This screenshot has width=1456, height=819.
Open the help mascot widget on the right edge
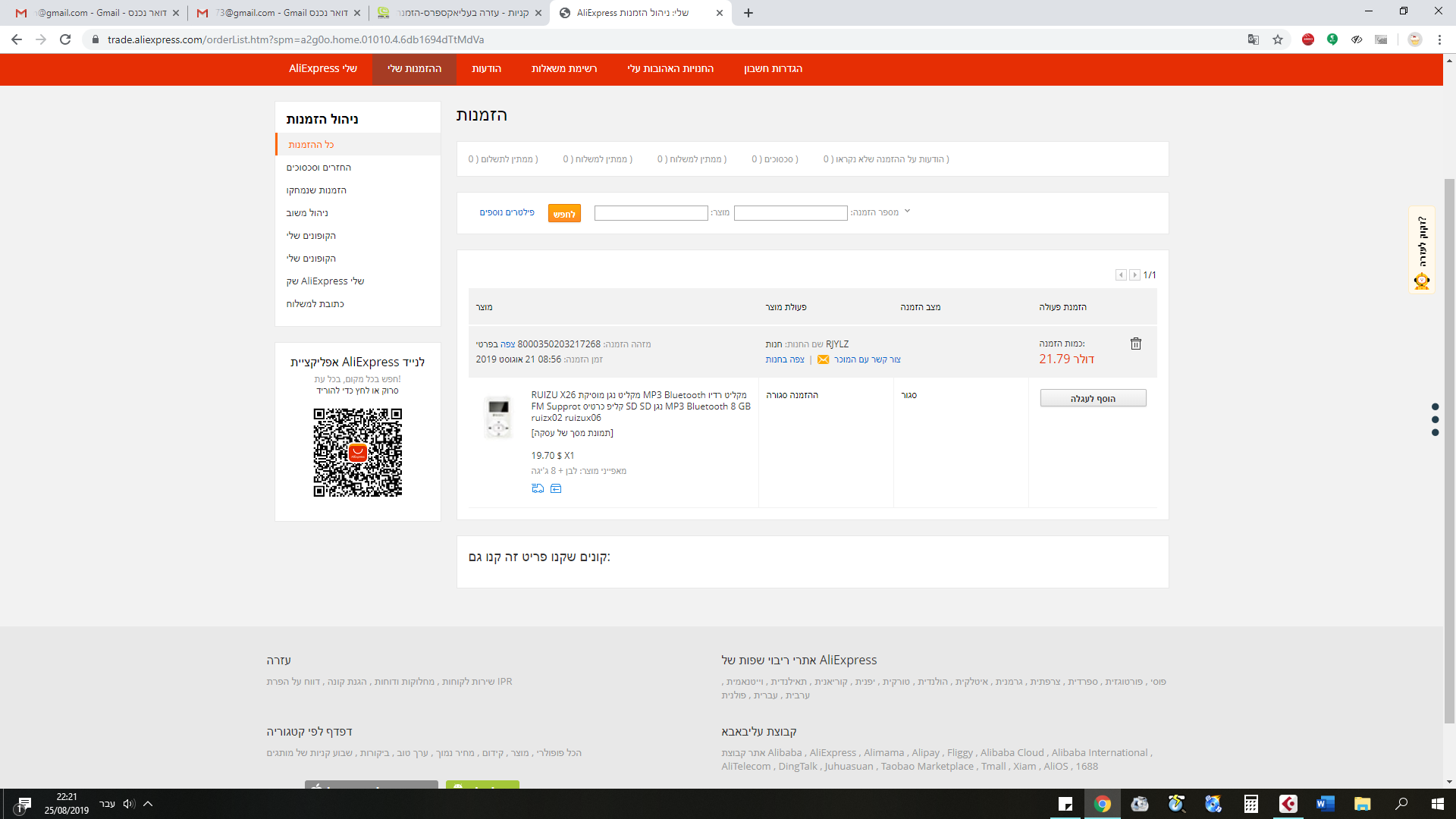coord(1422,281)
